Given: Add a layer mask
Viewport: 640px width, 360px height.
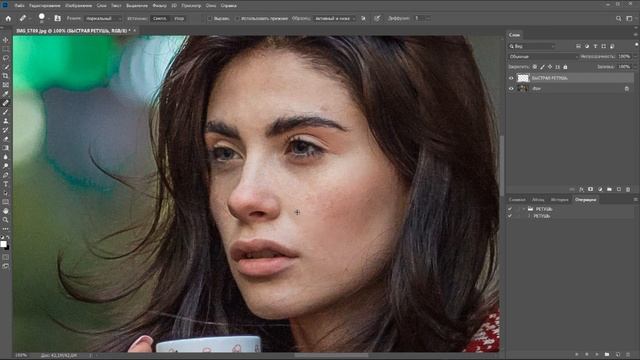Looking at the screenshot, I should pyautogui.click(x=590, y=189).
